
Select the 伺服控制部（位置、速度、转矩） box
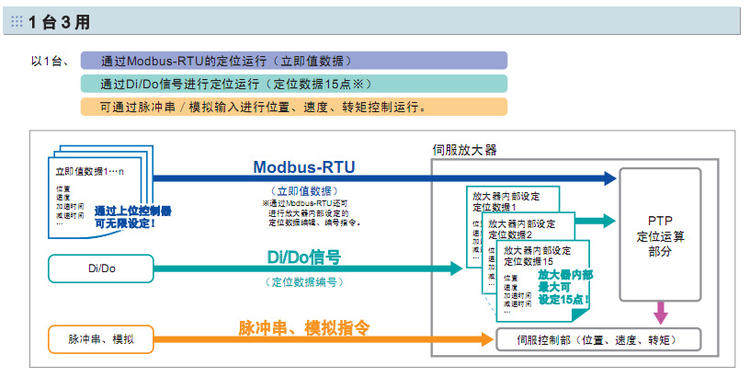(x=598, y=340)
